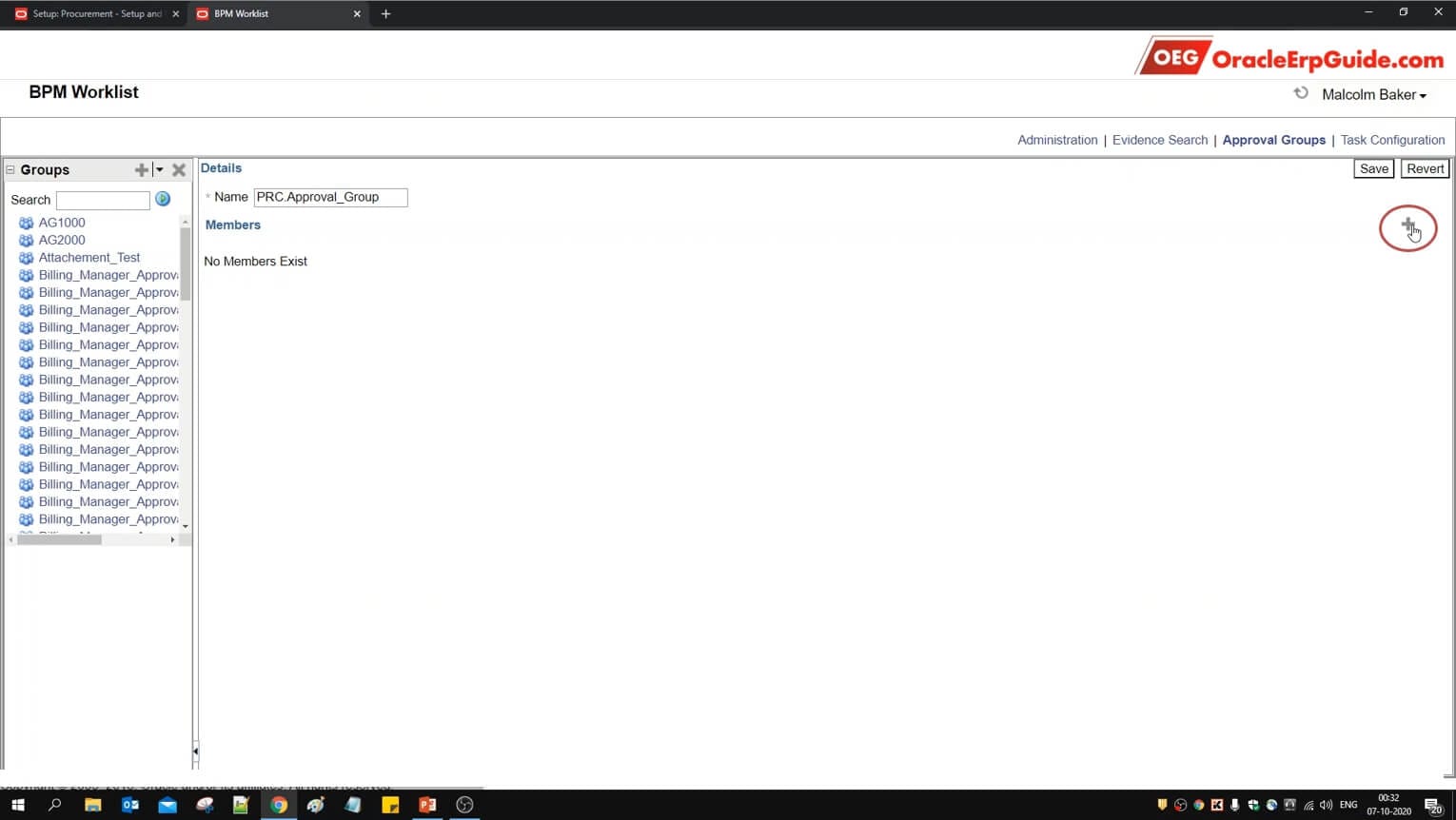Open File Explorer from the taskbar
Viewport: 1456px width, 820px height.
(92, 805)
